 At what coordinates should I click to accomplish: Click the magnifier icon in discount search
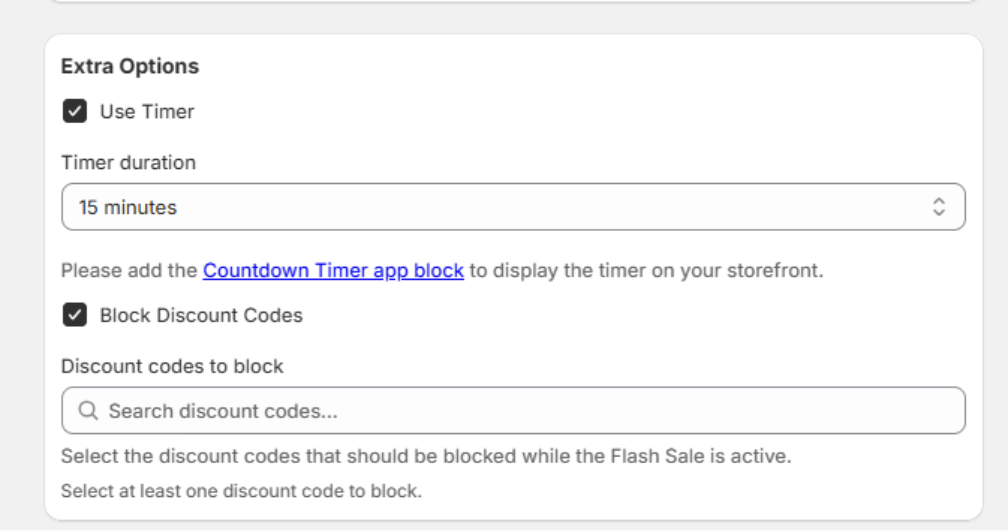(88, 410)
